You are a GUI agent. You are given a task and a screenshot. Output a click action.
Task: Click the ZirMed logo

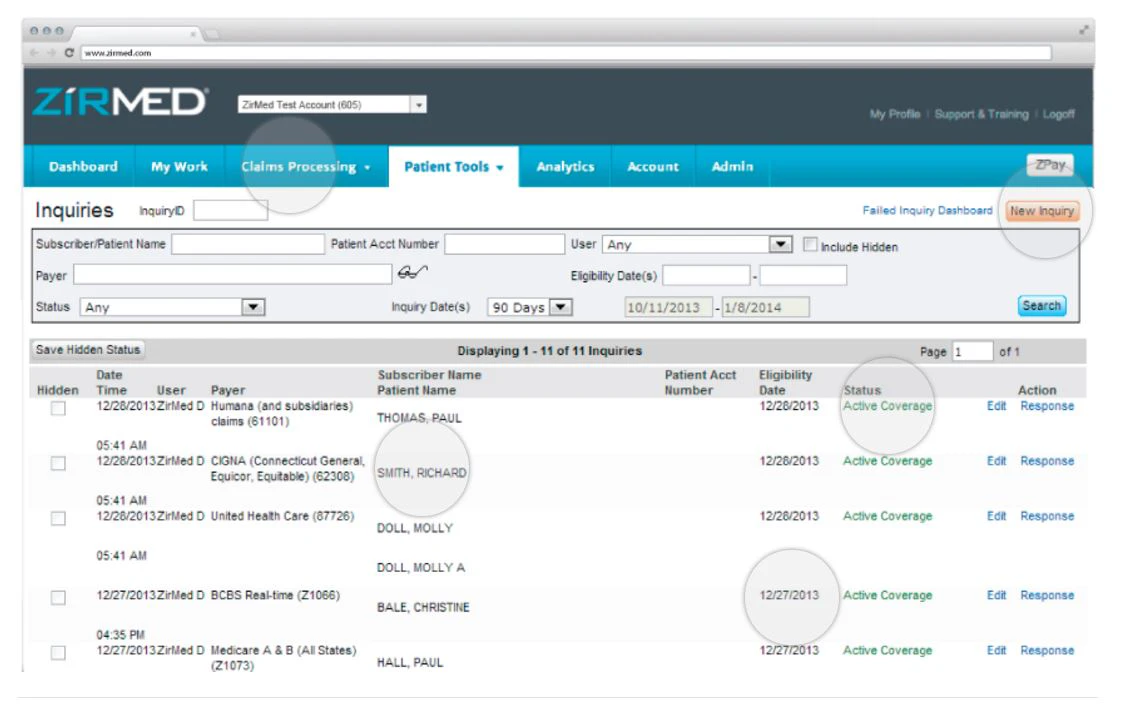120,102
